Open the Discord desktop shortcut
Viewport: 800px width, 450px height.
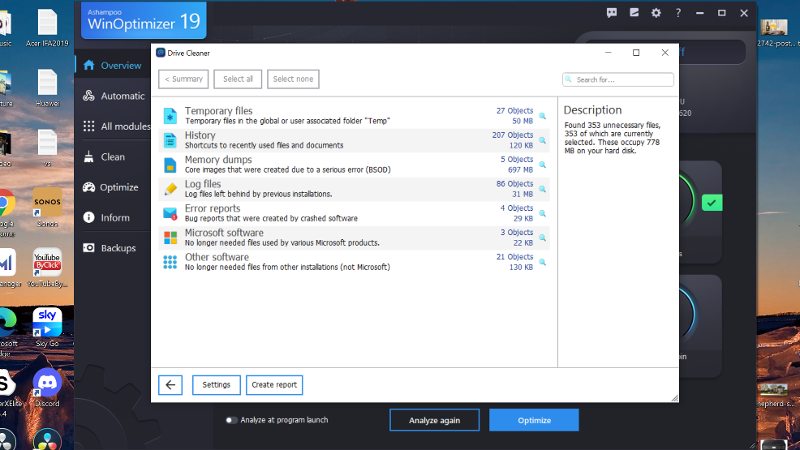[x=47, y=388]
